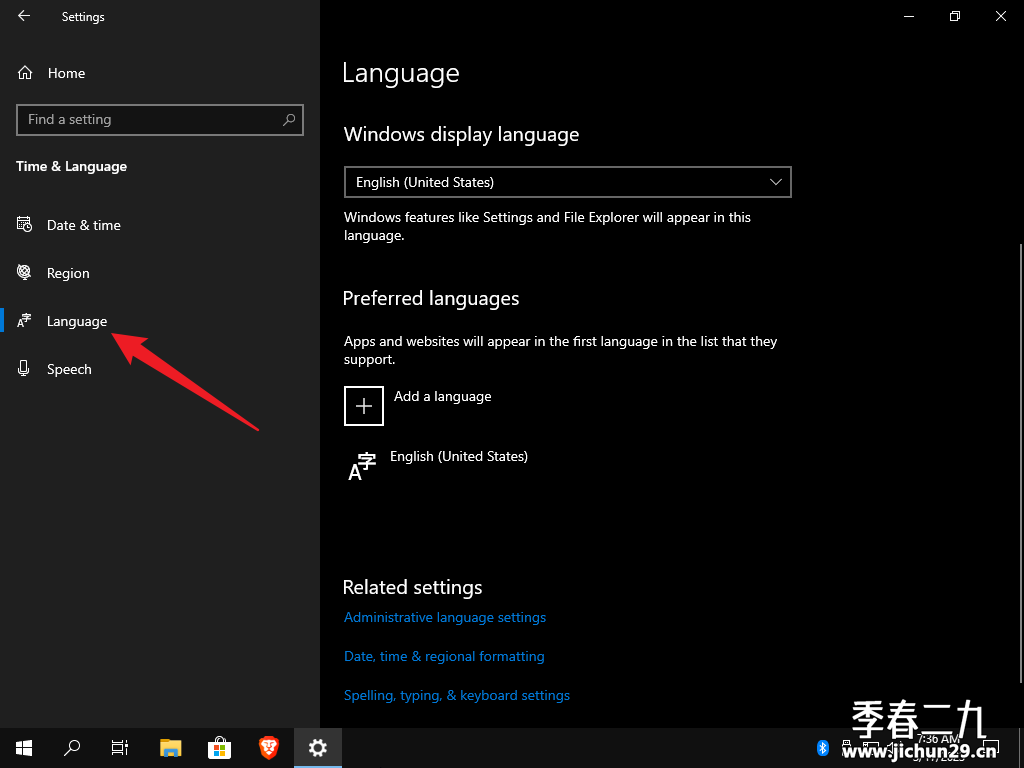Open Date, time & regional formatting link

point(444,656)
